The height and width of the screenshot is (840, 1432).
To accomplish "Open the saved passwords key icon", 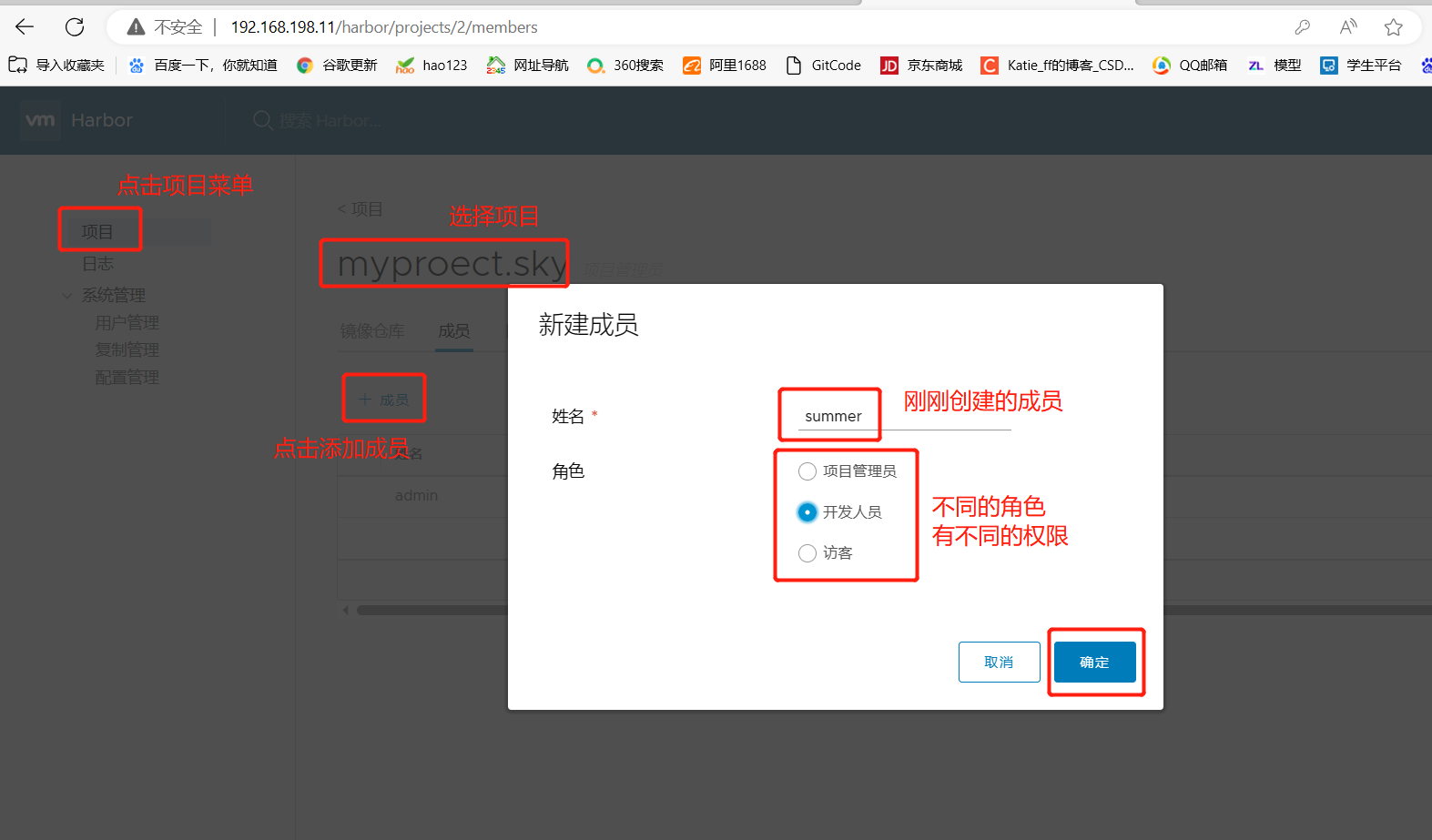I will [x=1303, y=27].
